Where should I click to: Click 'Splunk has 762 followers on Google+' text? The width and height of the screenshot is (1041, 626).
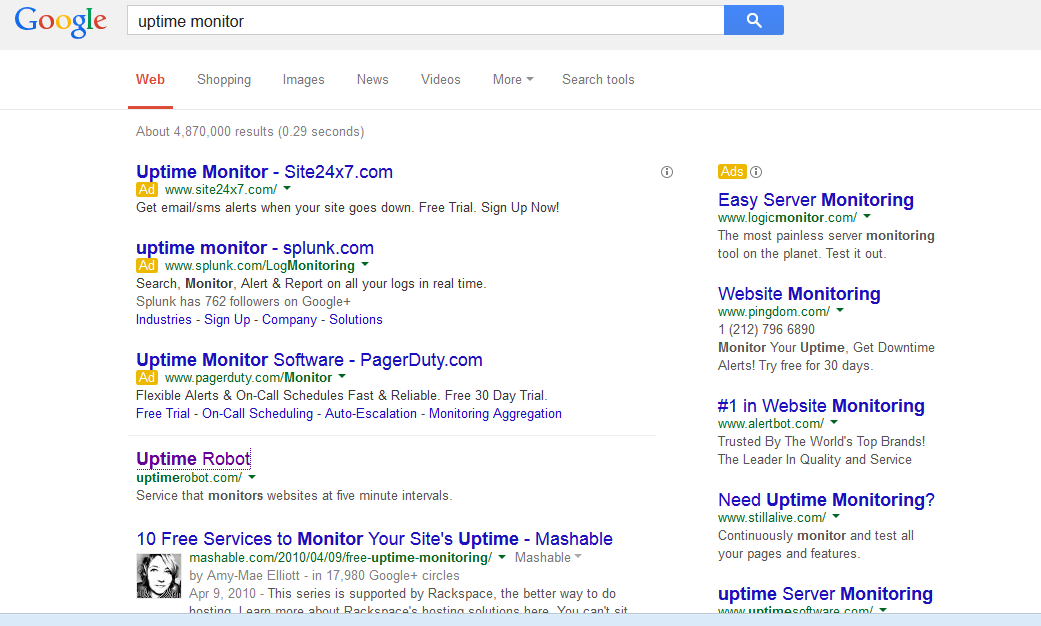coord(243,301)
